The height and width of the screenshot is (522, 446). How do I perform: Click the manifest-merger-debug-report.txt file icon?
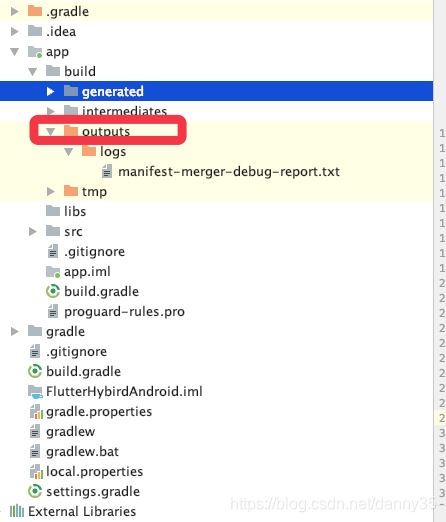[107, 171]
